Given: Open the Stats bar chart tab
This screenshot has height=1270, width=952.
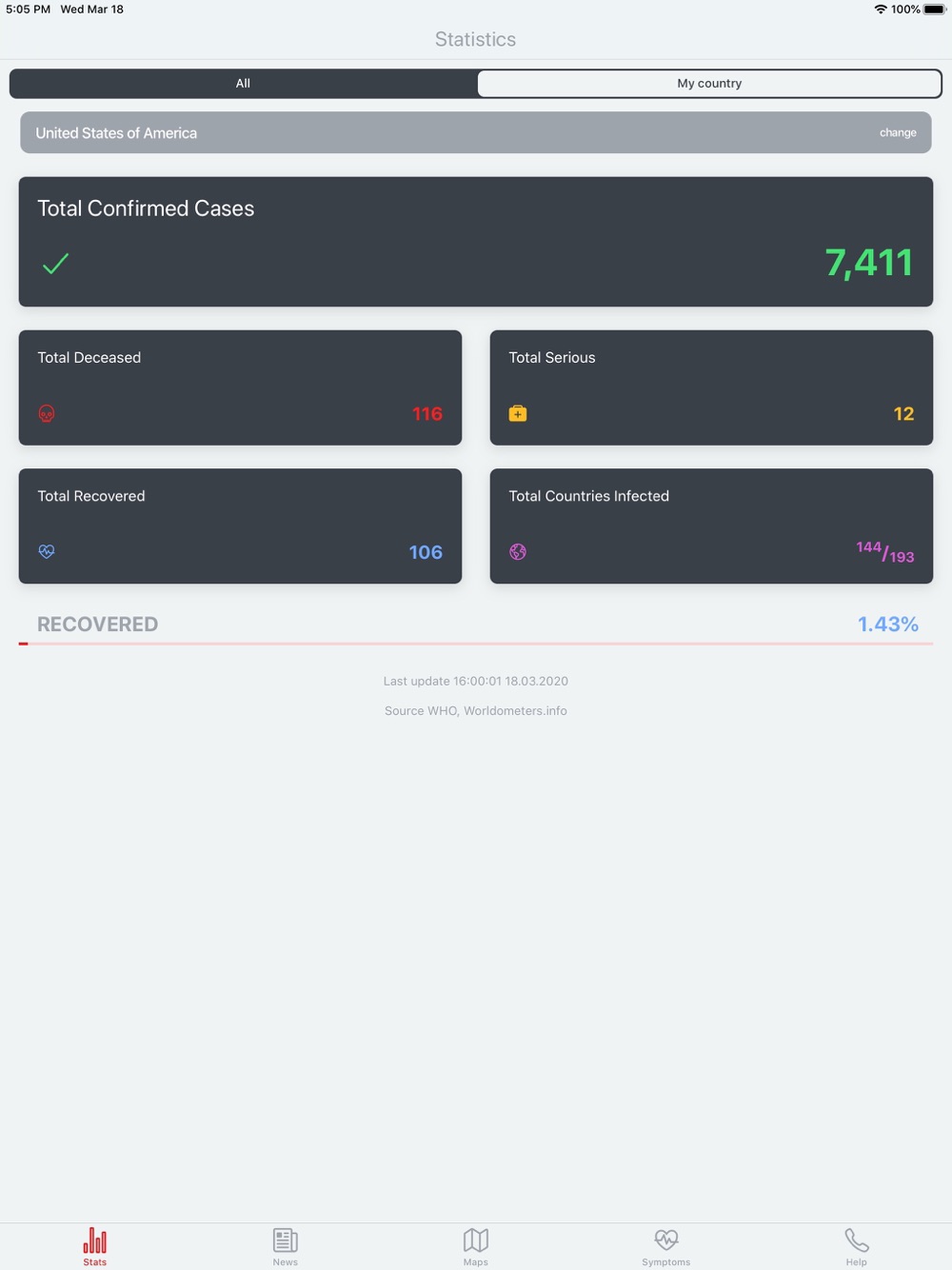Looking at the screenshot, I should [95, 1245].
